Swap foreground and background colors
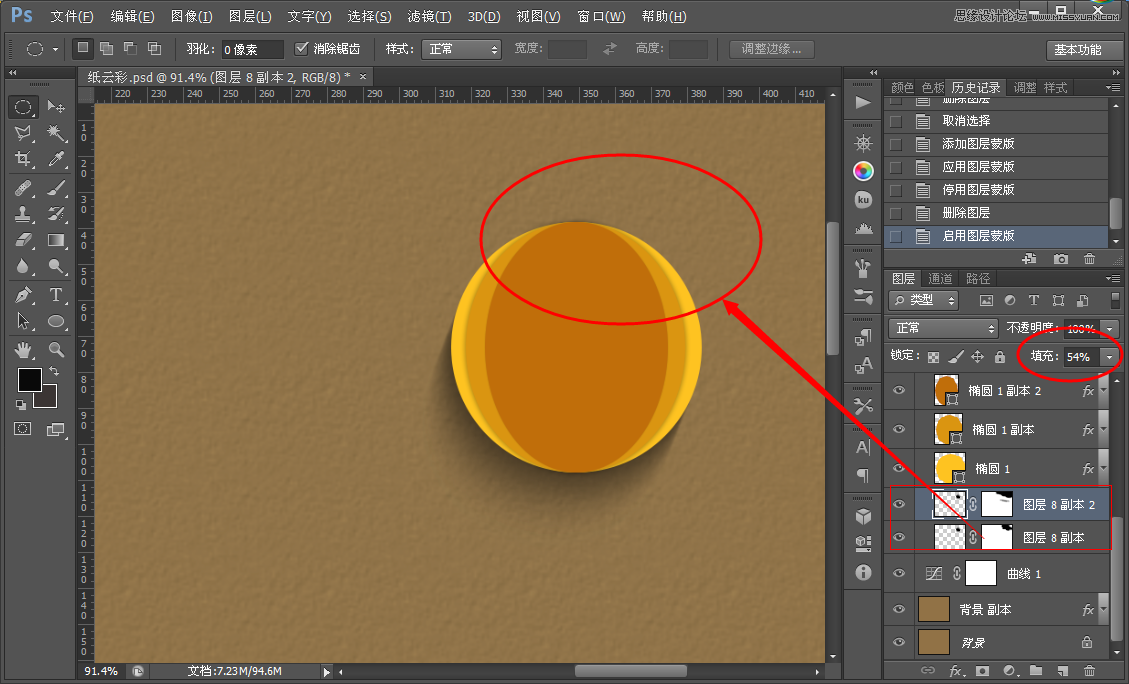1129x684 pixels. [54, 371]
